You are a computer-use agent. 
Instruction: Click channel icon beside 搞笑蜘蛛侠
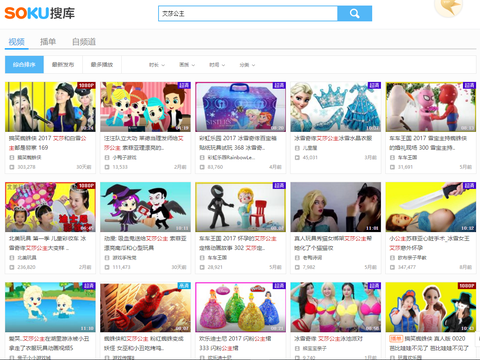click(x=12, y=157)
